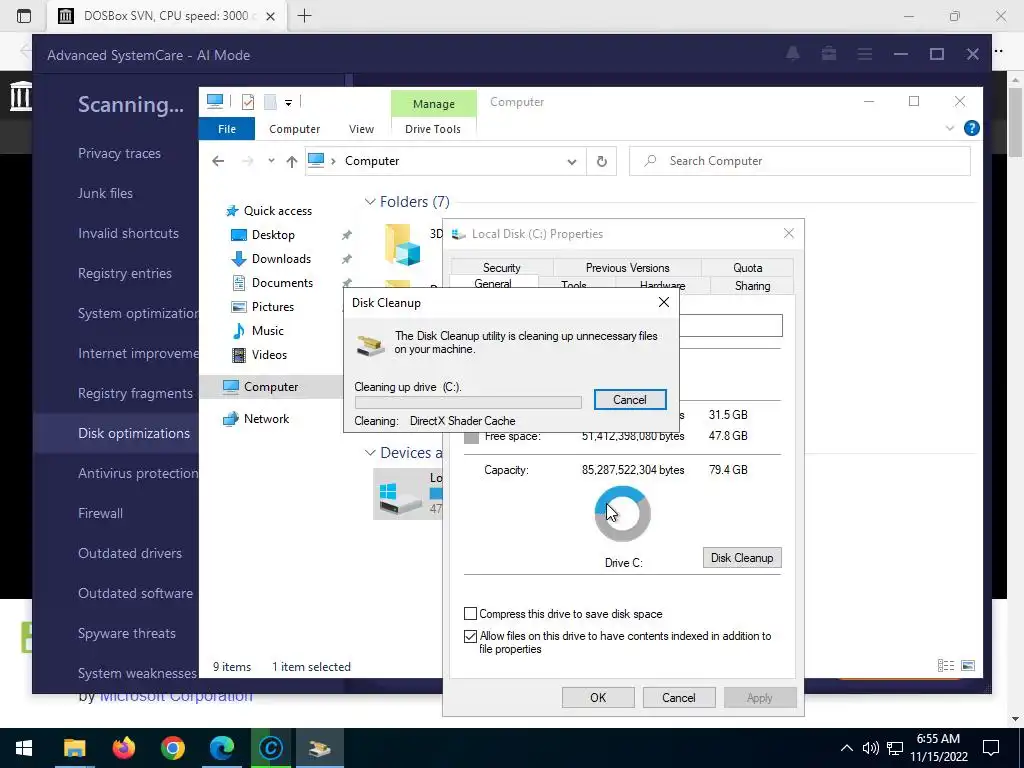Open the Drive Tools ribbon tab
Screen dimensions: 1024x768
click(x=433, y=129)
